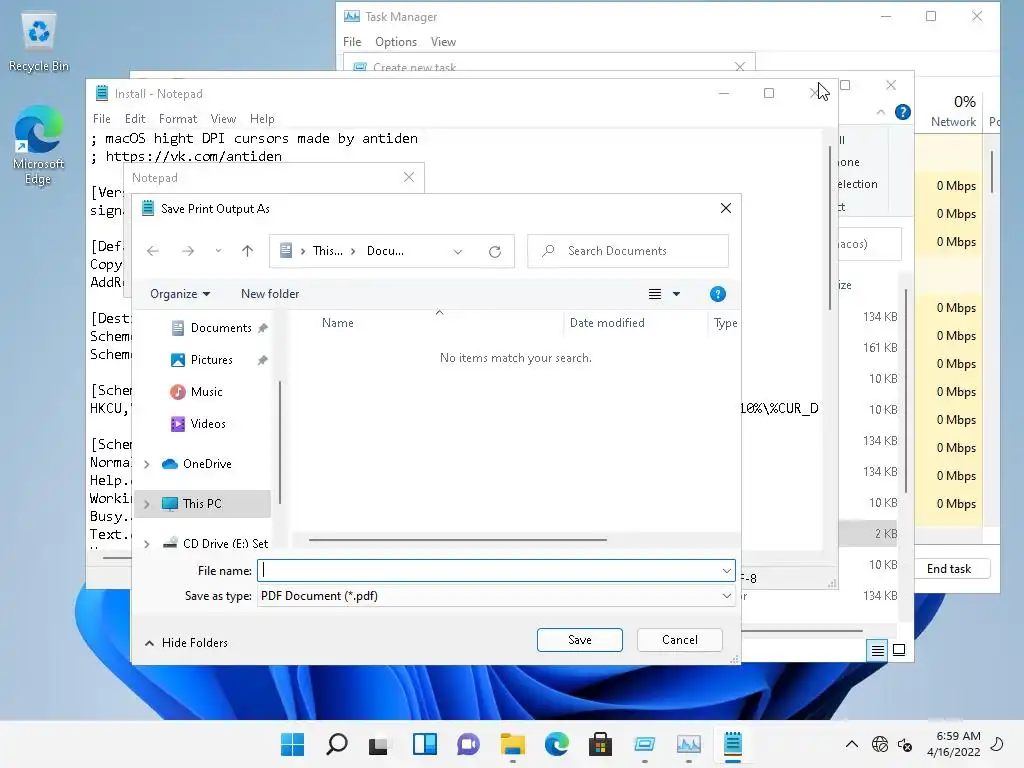Show hidden system tray icons

click(852, 744)
